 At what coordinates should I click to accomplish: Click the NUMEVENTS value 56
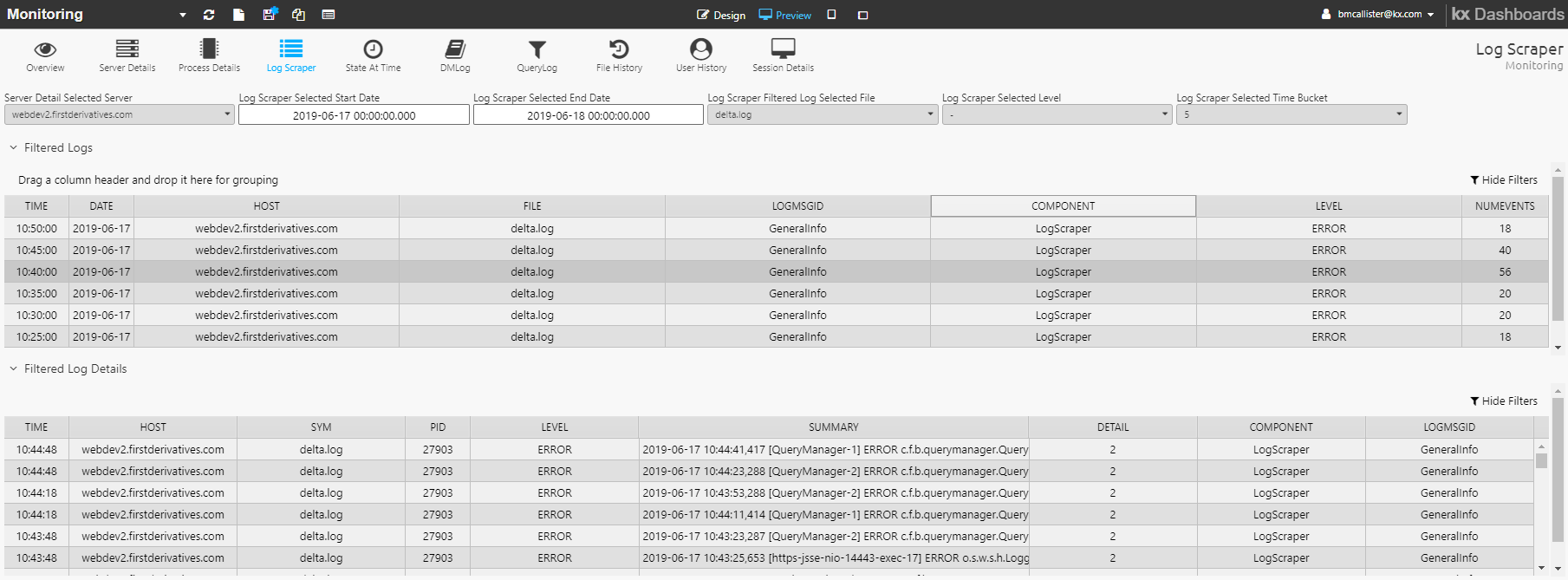[x=1505, y=272]
